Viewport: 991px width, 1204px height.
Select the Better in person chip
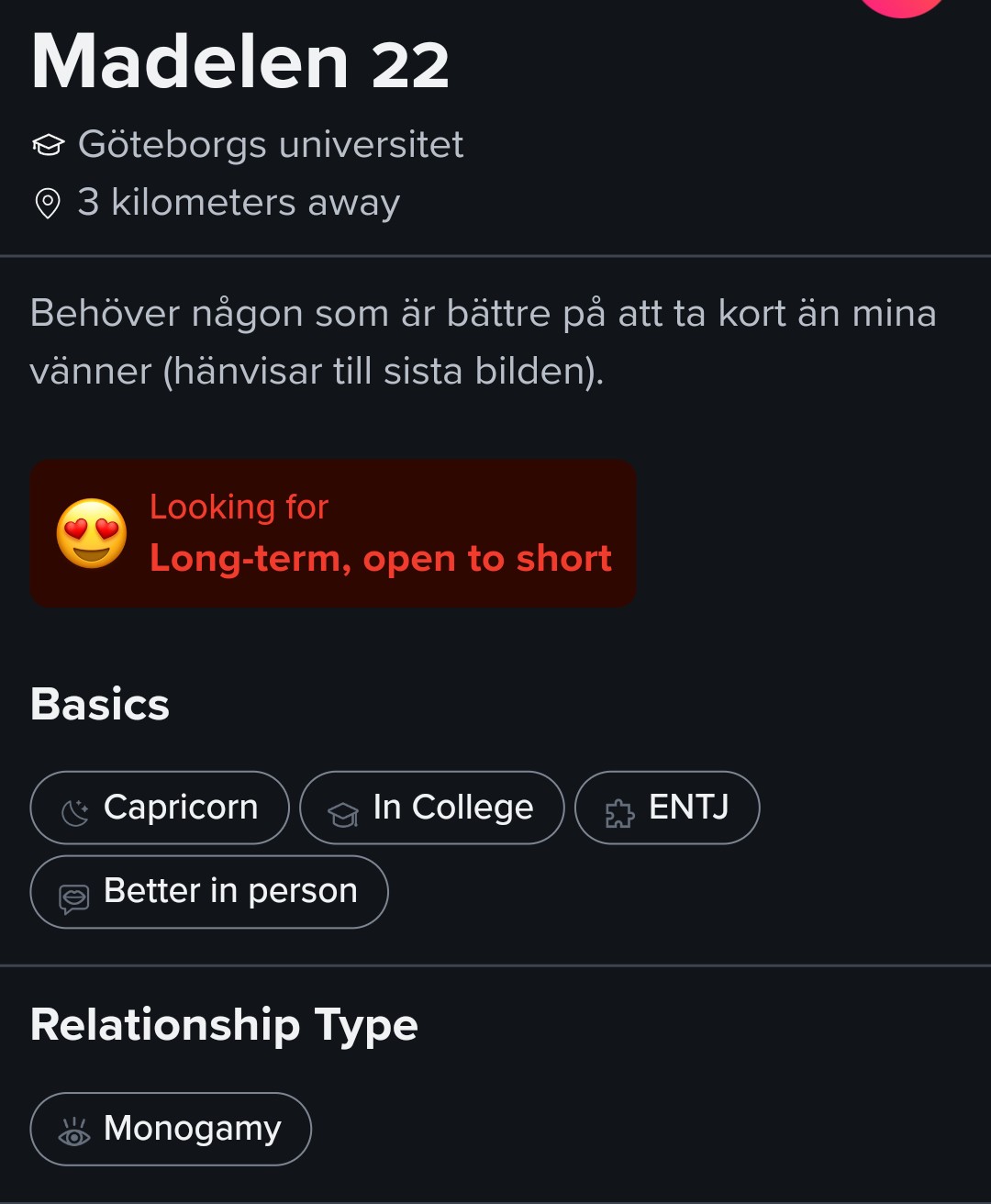[x=209, y=892]
